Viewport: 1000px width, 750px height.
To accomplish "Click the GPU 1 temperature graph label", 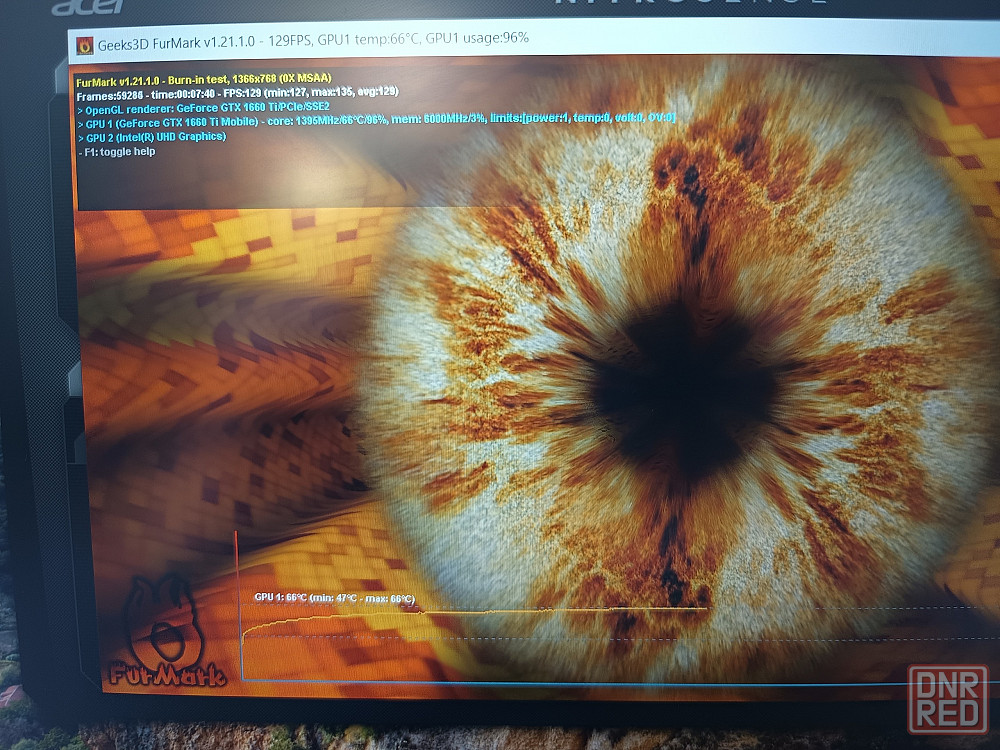I will 334,598.
